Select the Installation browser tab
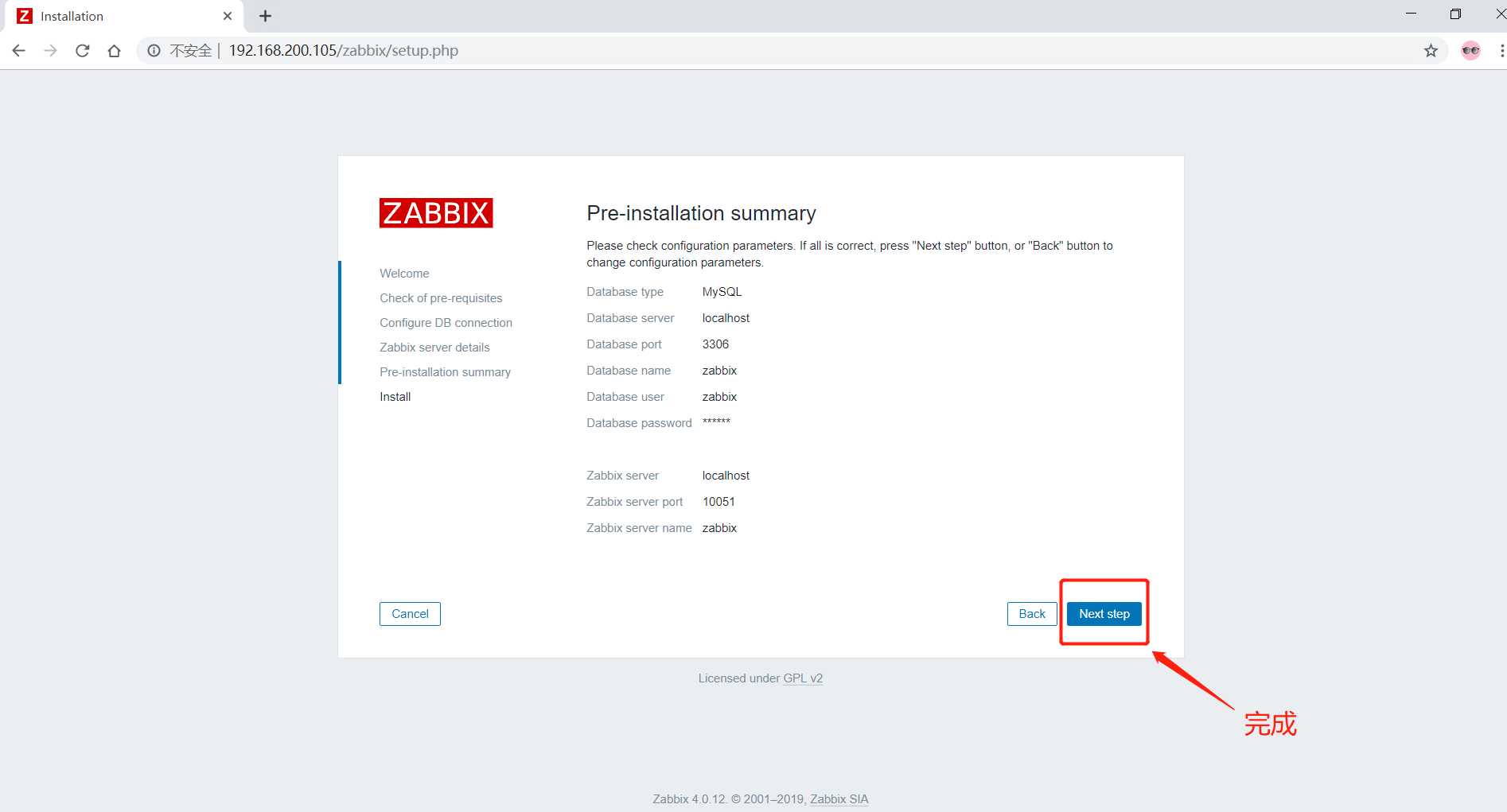Viewport: 1507px width, 812px height. 123,16
